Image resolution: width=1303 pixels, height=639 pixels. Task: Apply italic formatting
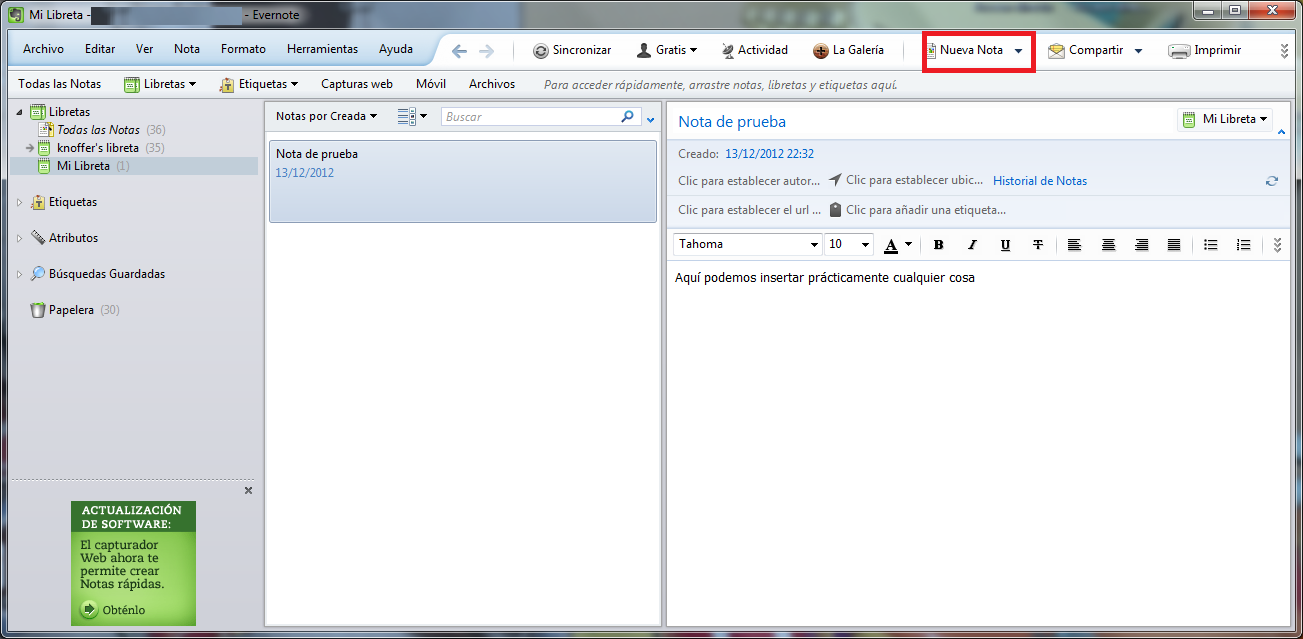pos(972,245)
